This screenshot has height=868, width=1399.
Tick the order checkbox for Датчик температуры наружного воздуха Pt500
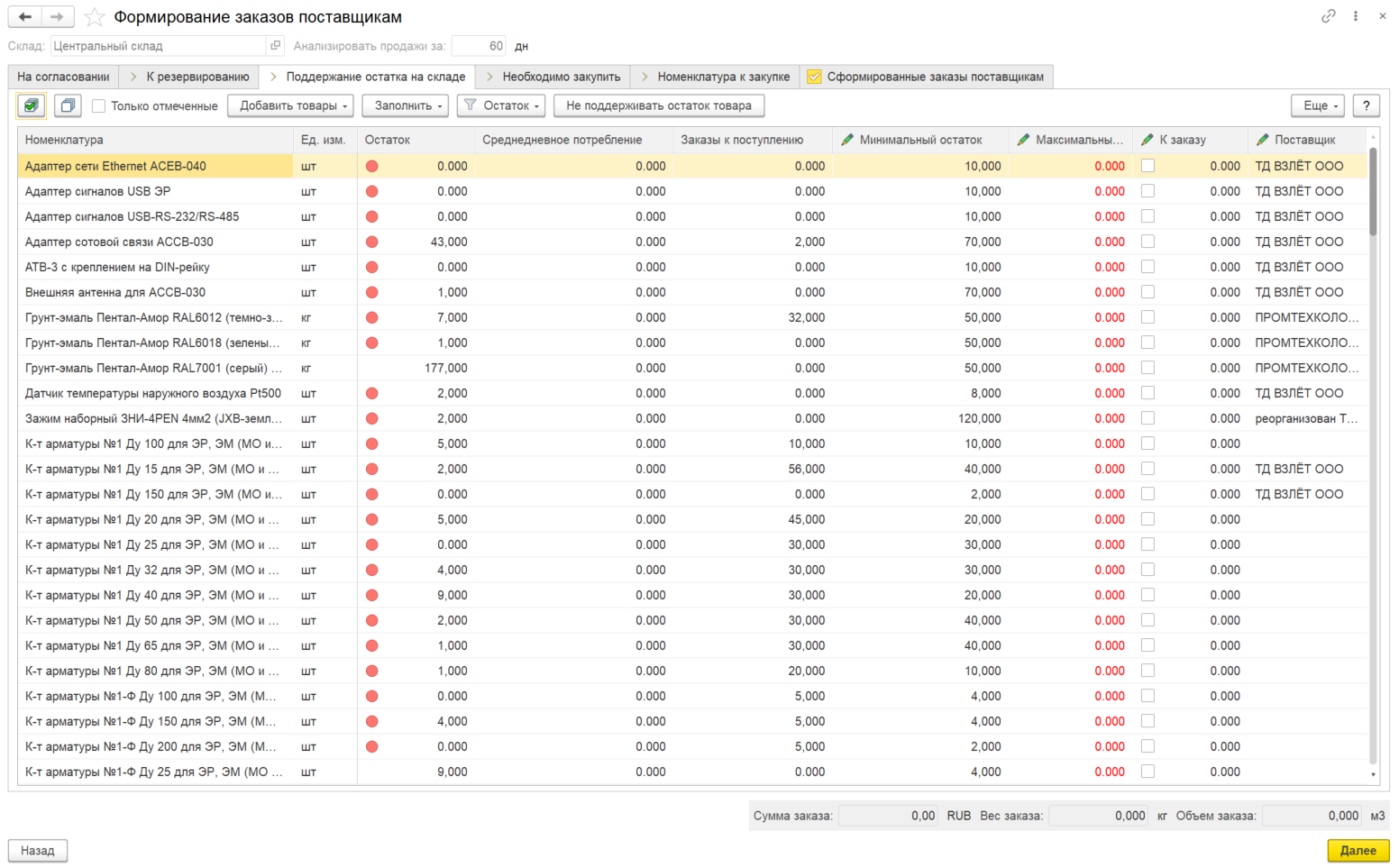tap(1148, 393)
